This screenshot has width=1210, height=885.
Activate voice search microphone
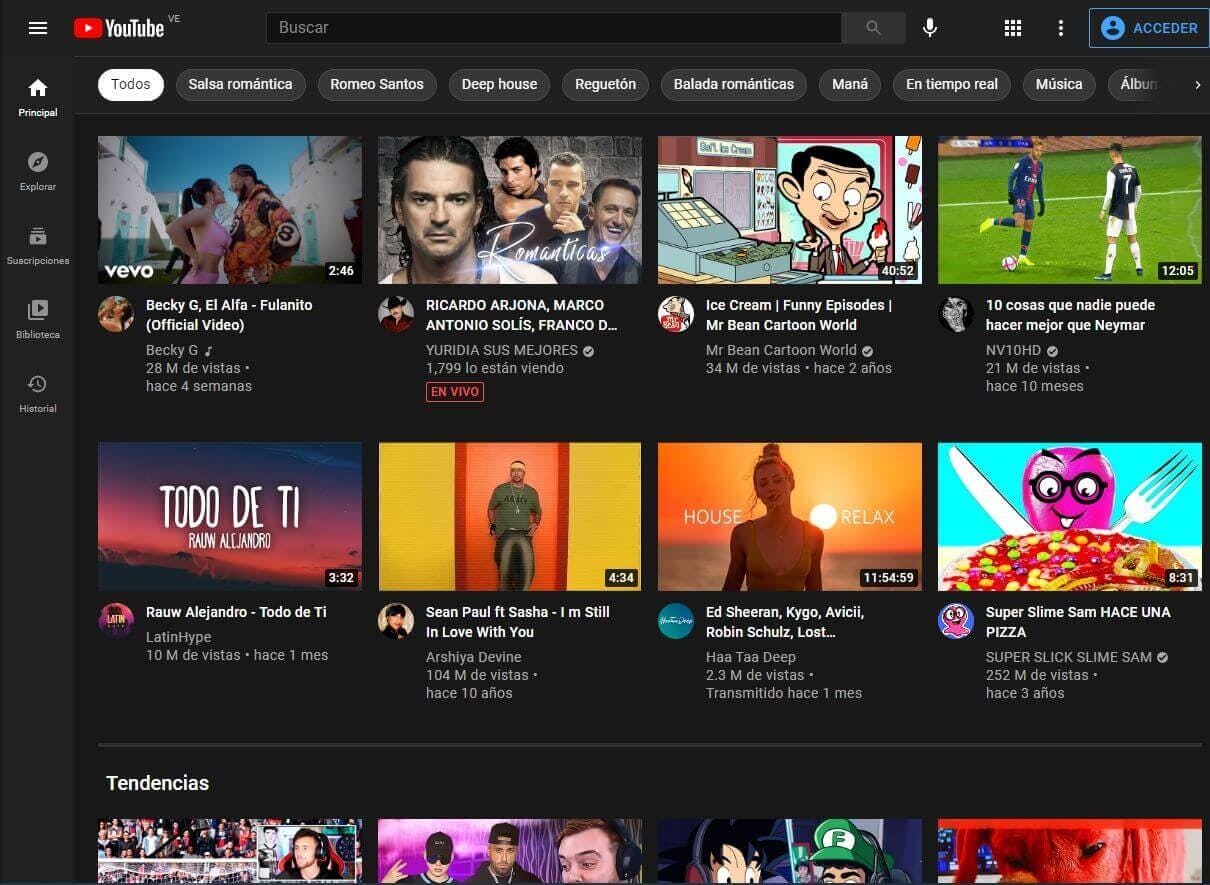pos(930,28)
